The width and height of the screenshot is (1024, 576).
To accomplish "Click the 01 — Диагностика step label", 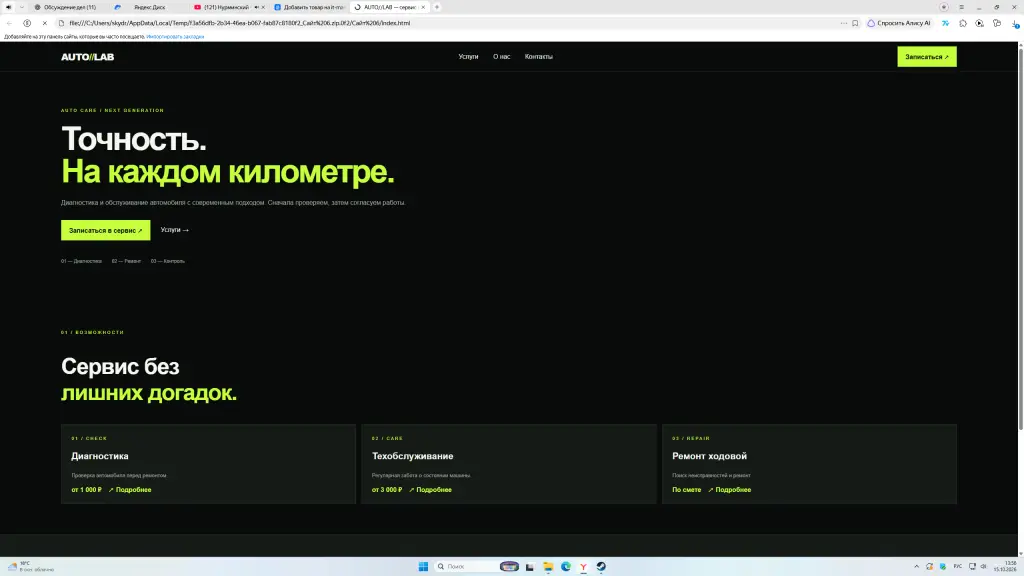I will click(82, 261).
